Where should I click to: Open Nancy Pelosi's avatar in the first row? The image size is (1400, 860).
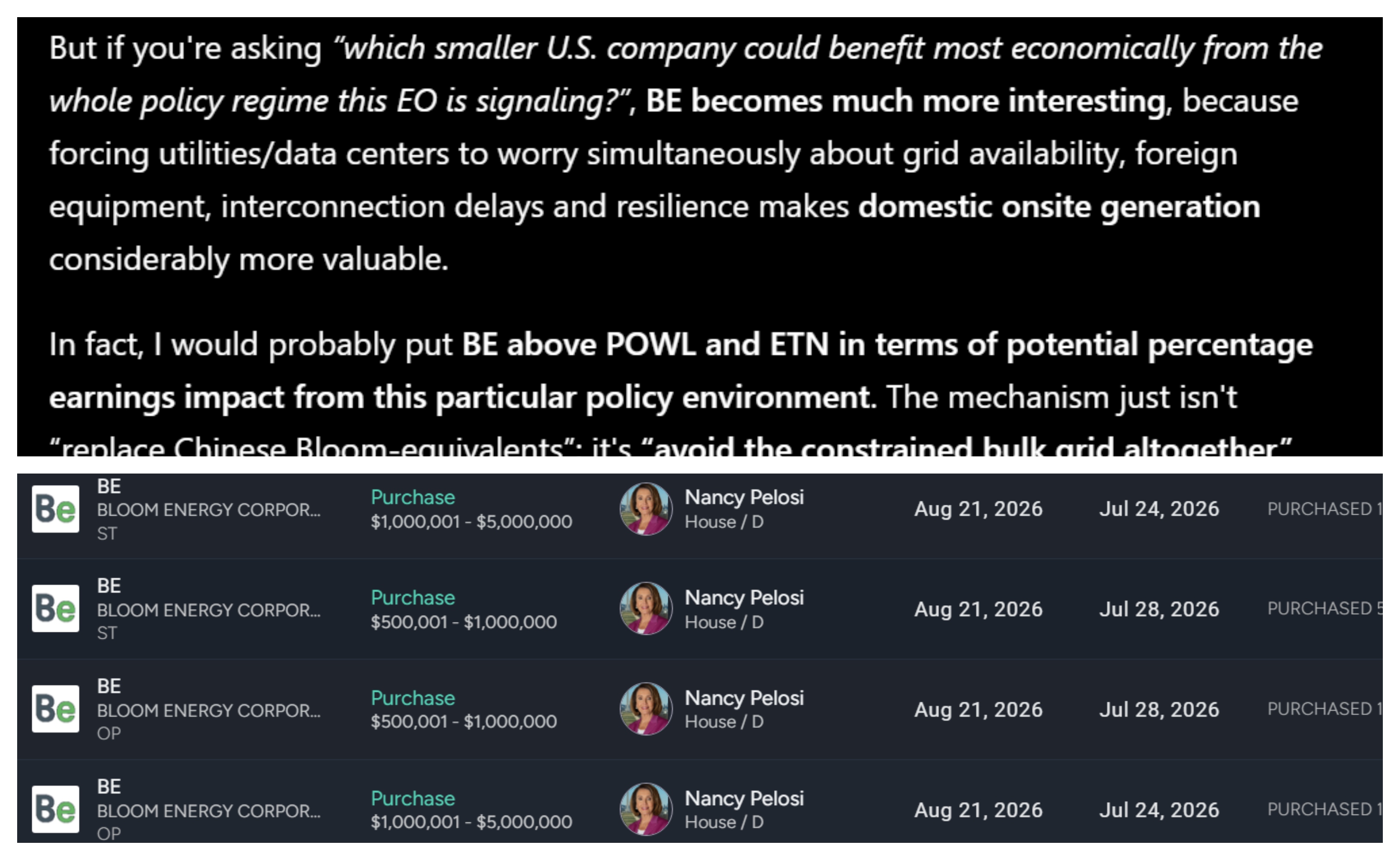click(x=646, y=509)
